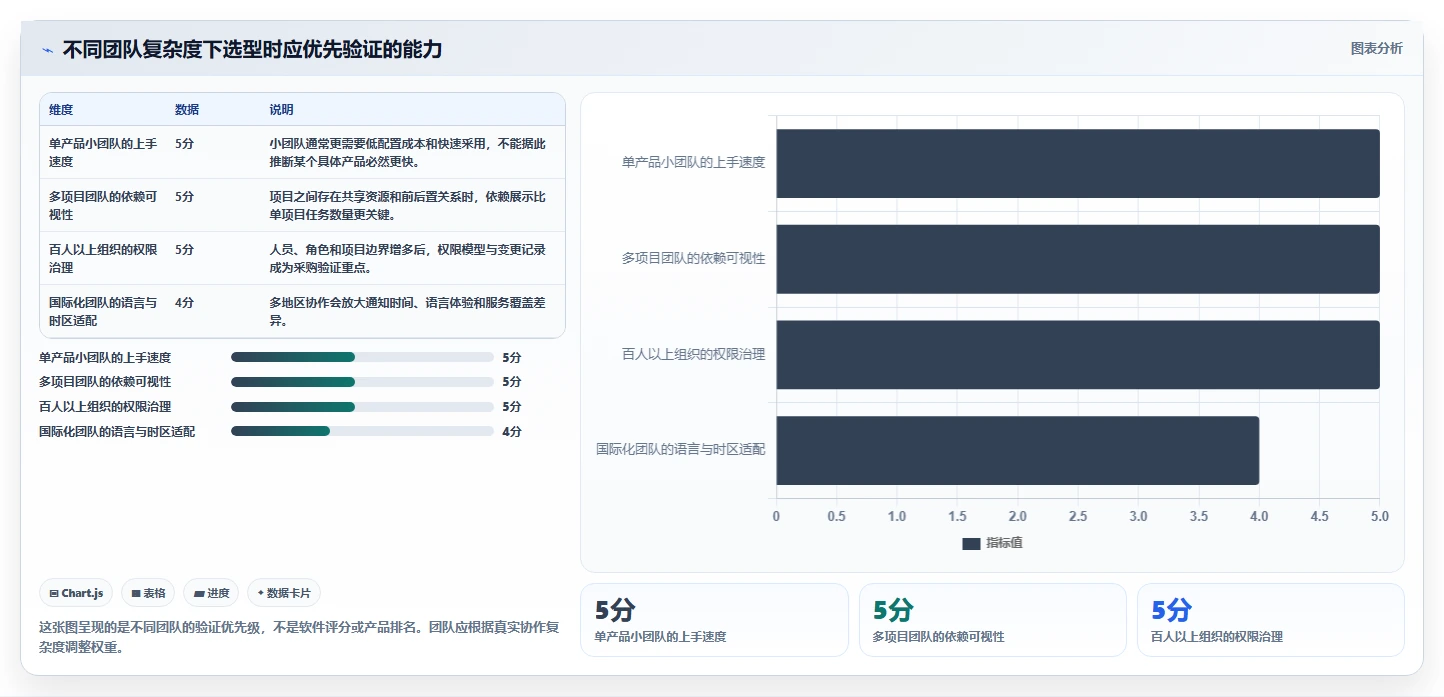Open the 图表分析 label in the header
Viewport: 1444px width, 697px height.
pos(1376,48)
